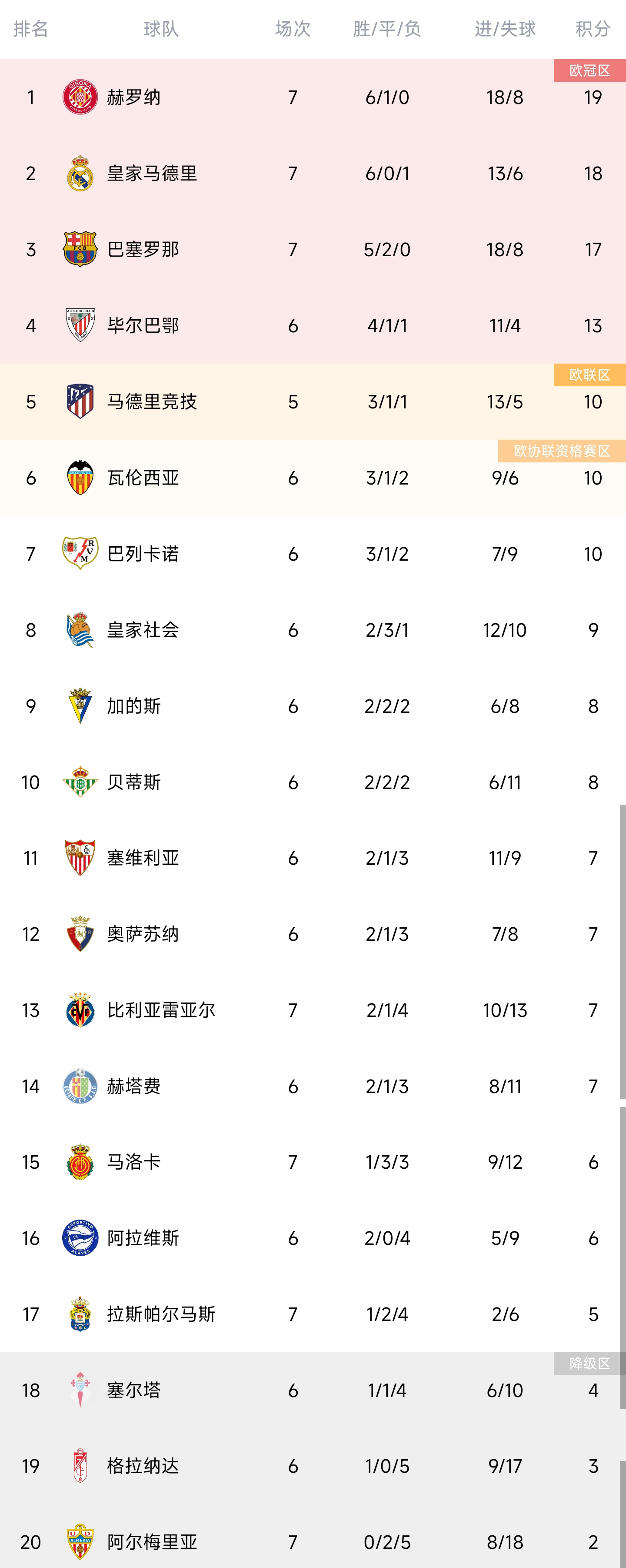
Task: Click the 降级区 relegation label
Action: (x=589, y=1364)
